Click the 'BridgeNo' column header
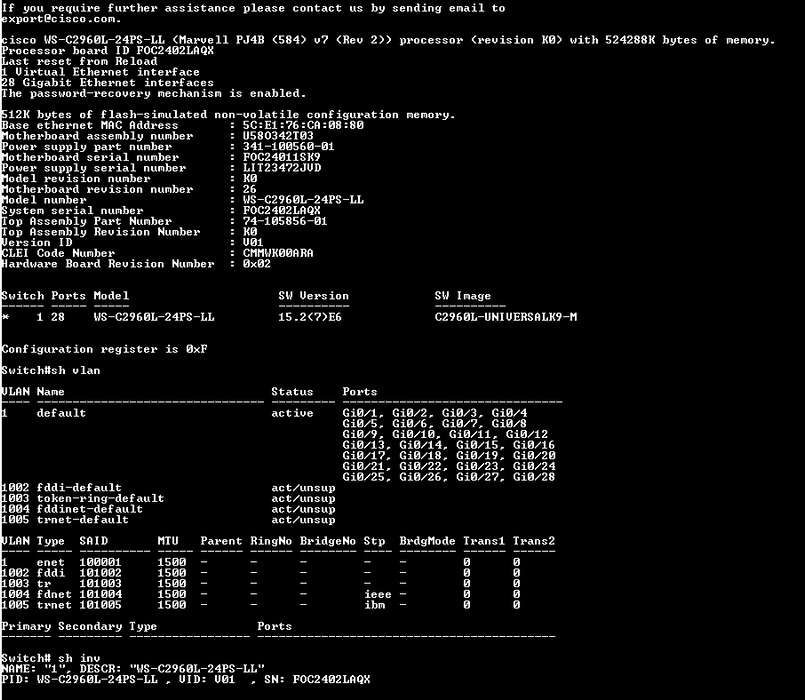This screenshot has height=700, width=805. (328, 542)
